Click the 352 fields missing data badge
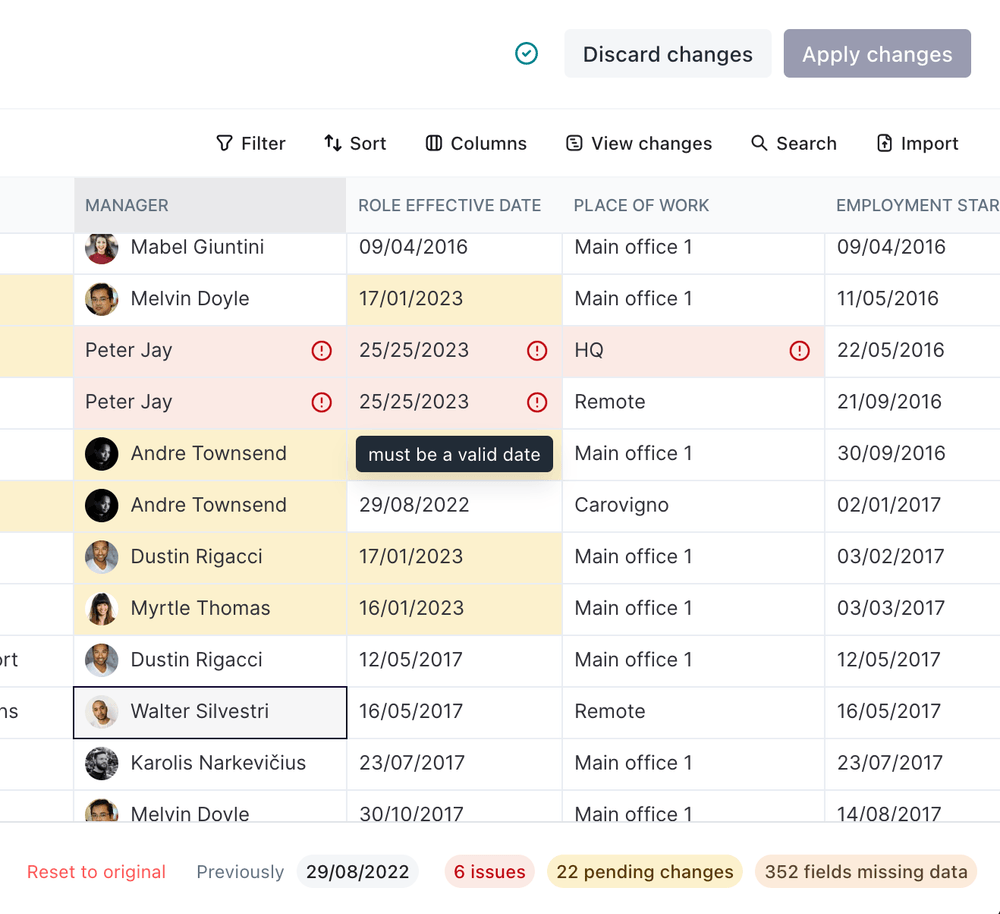The width and height of the screenshot is (1000, 914). tap(865, 871)
